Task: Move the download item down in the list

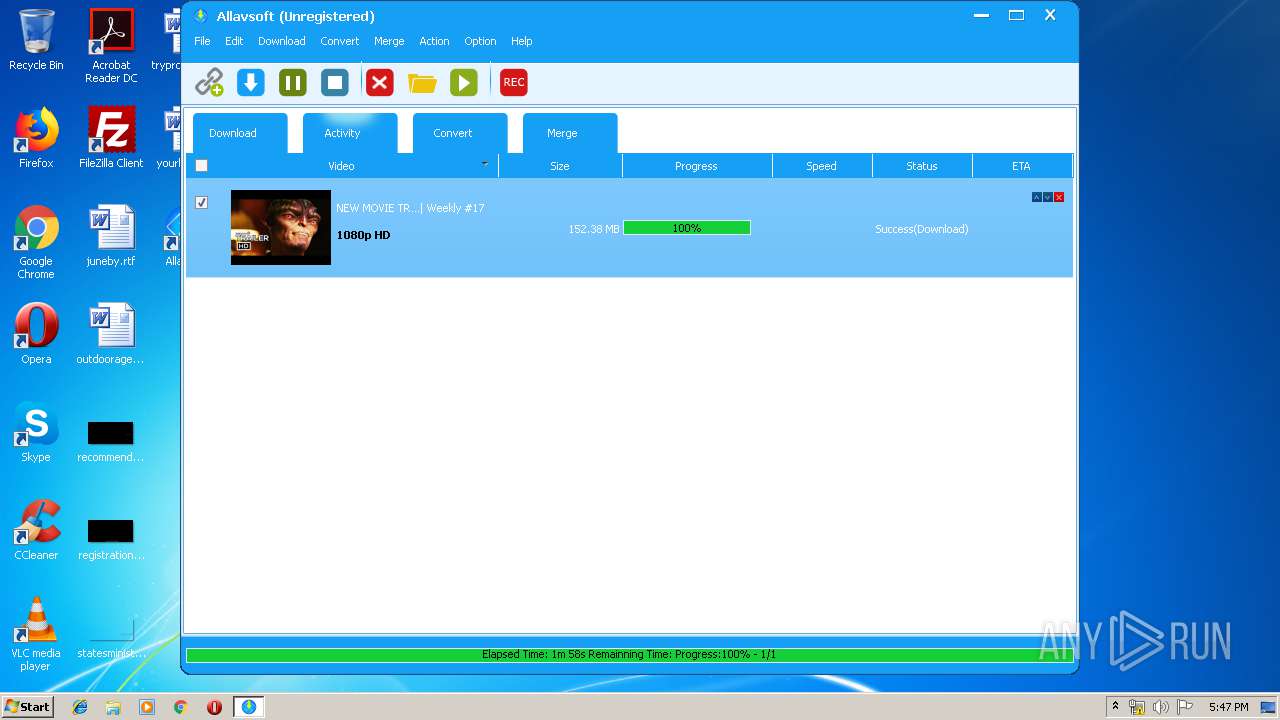Action: (1048, 197)
